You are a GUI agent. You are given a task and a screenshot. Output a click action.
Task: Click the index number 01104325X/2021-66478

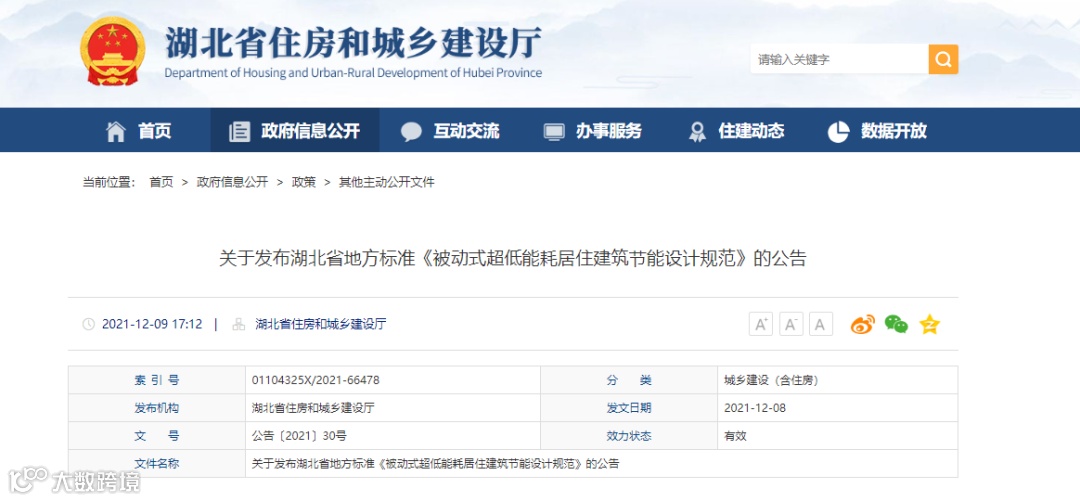click(x=316, y=380)
